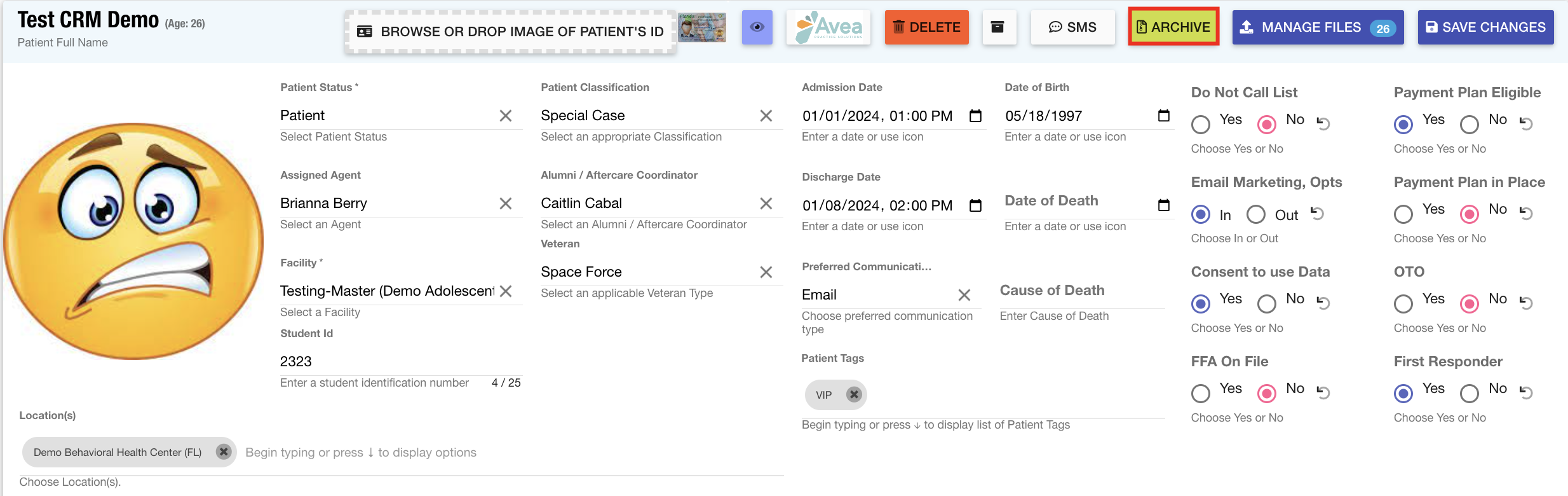Screen dimensions: 1568x496
Task: Click the eye icon to view ID image
Action: [x=757, y=27]
